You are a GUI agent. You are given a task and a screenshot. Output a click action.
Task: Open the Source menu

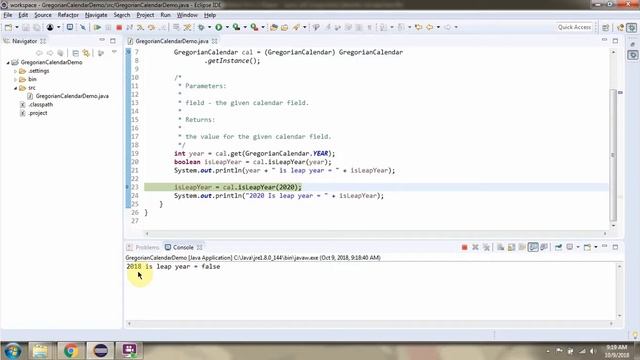click(43, 15)
